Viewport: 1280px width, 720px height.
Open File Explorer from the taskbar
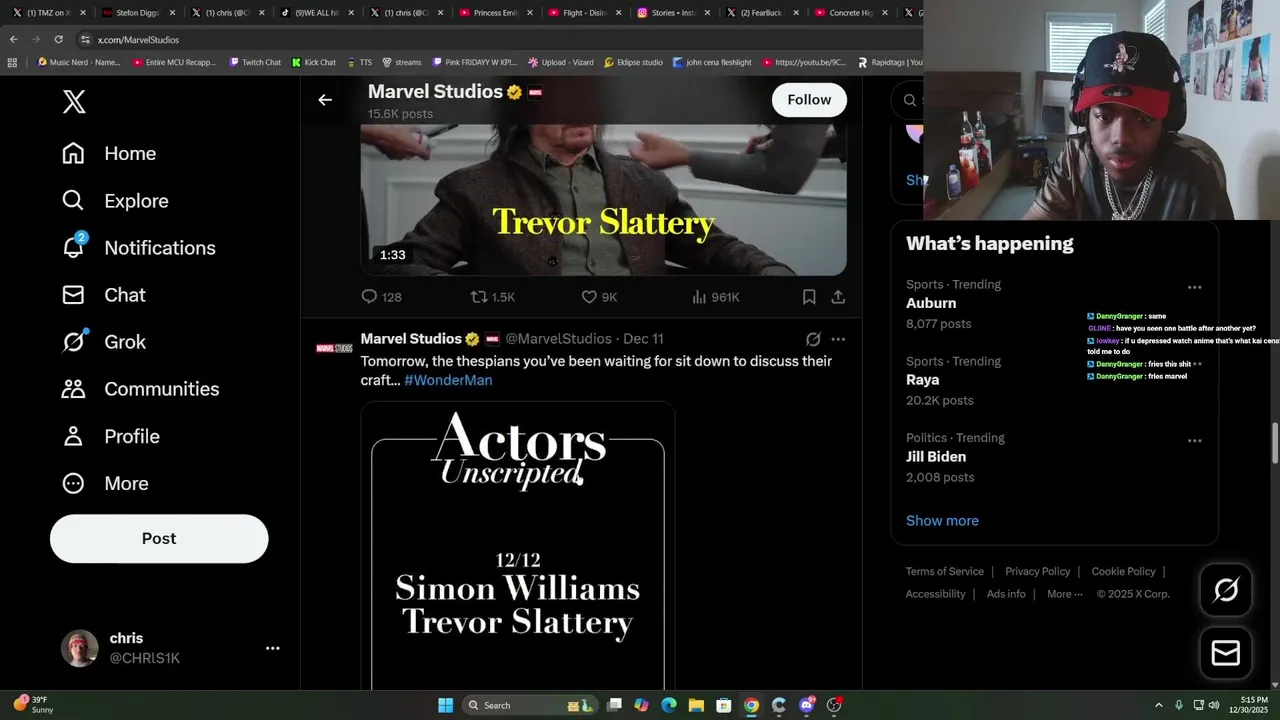[696, 705]
